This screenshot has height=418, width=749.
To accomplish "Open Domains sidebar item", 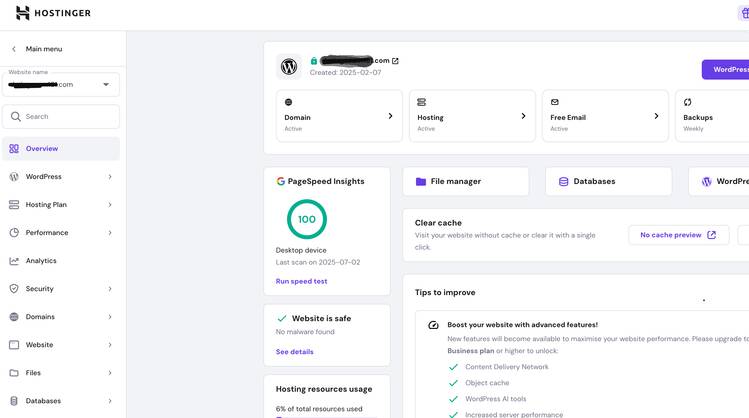I will [x=61, y=317].
